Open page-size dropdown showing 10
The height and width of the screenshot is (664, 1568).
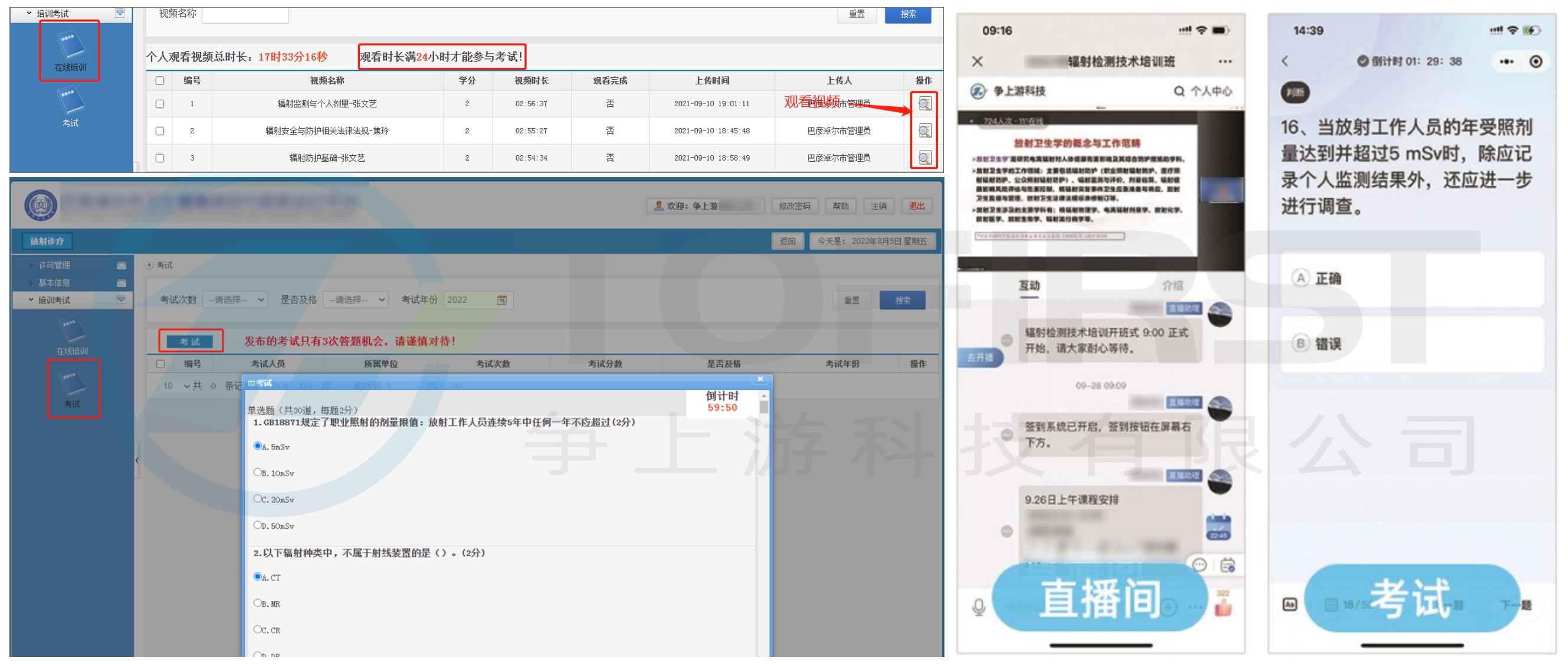pyautogui.click(x=176, y=386)
